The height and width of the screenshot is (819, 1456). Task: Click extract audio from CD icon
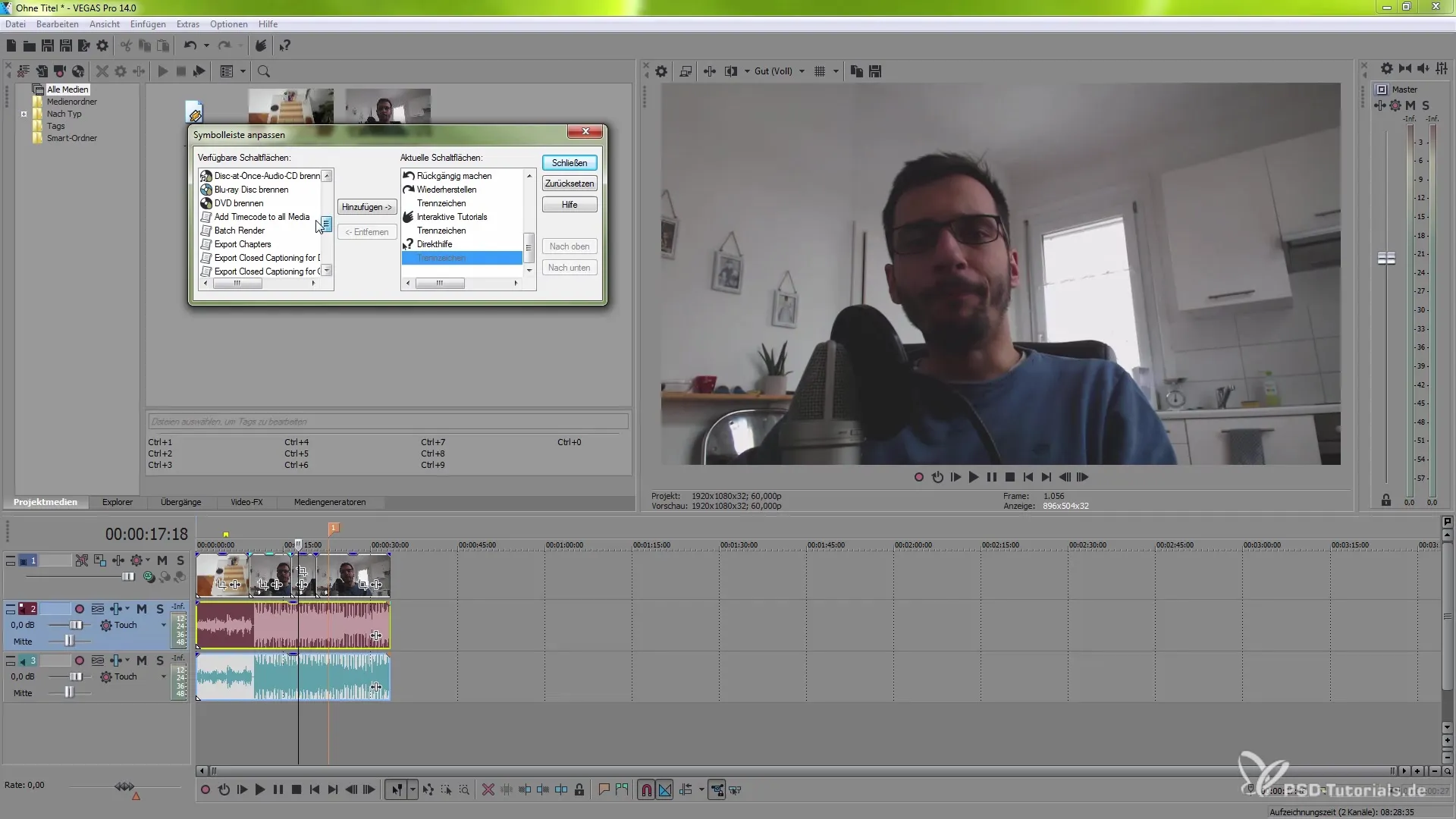coord(78,71)
